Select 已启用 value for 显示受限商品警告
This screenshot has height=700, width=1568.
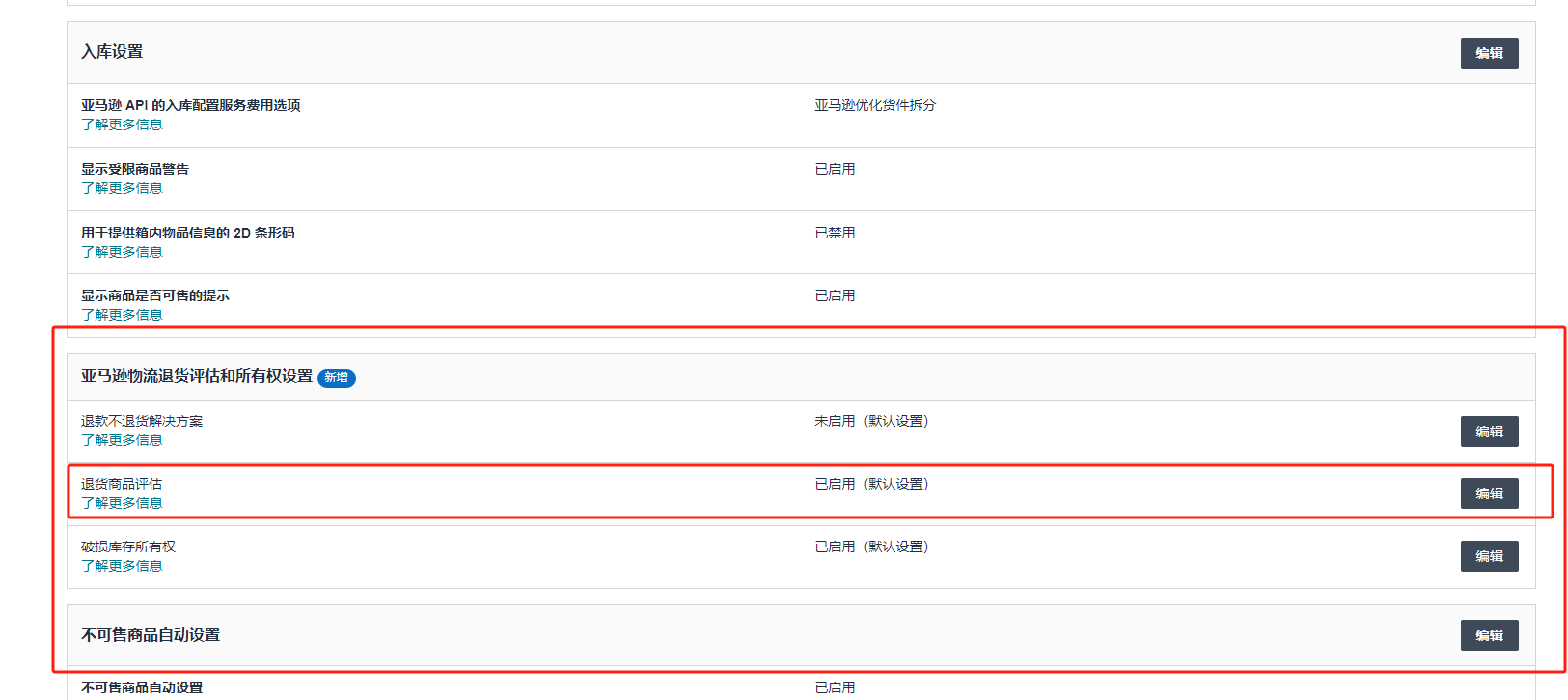click(835, 169)
